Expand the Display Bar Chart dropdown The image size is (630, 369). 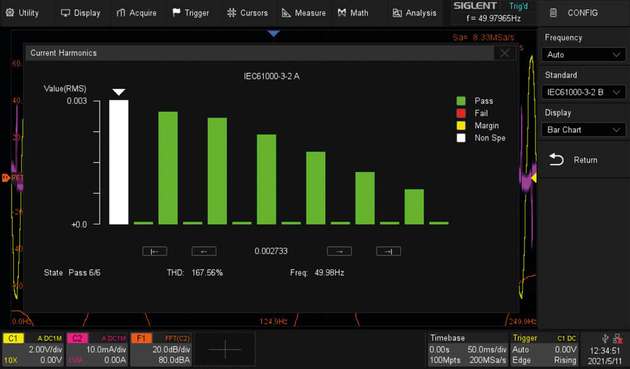[583, 130]
